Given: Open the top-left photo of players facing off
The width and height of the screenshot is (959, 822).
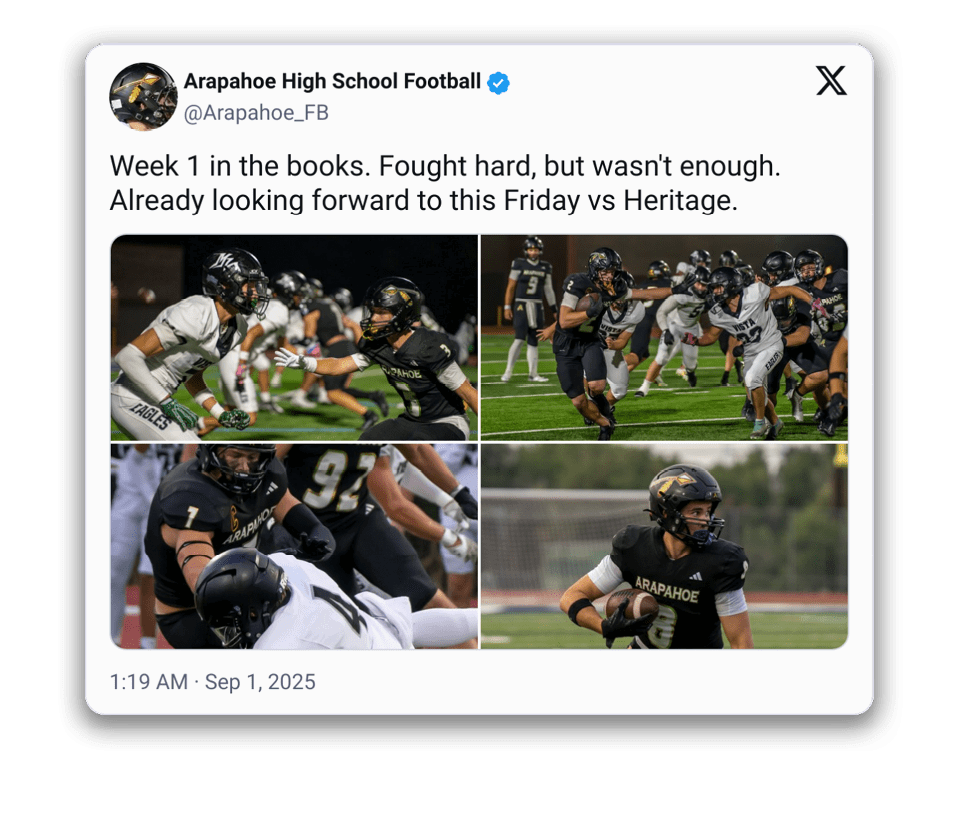Looking at the screenshot, I should tap(294, 338).
